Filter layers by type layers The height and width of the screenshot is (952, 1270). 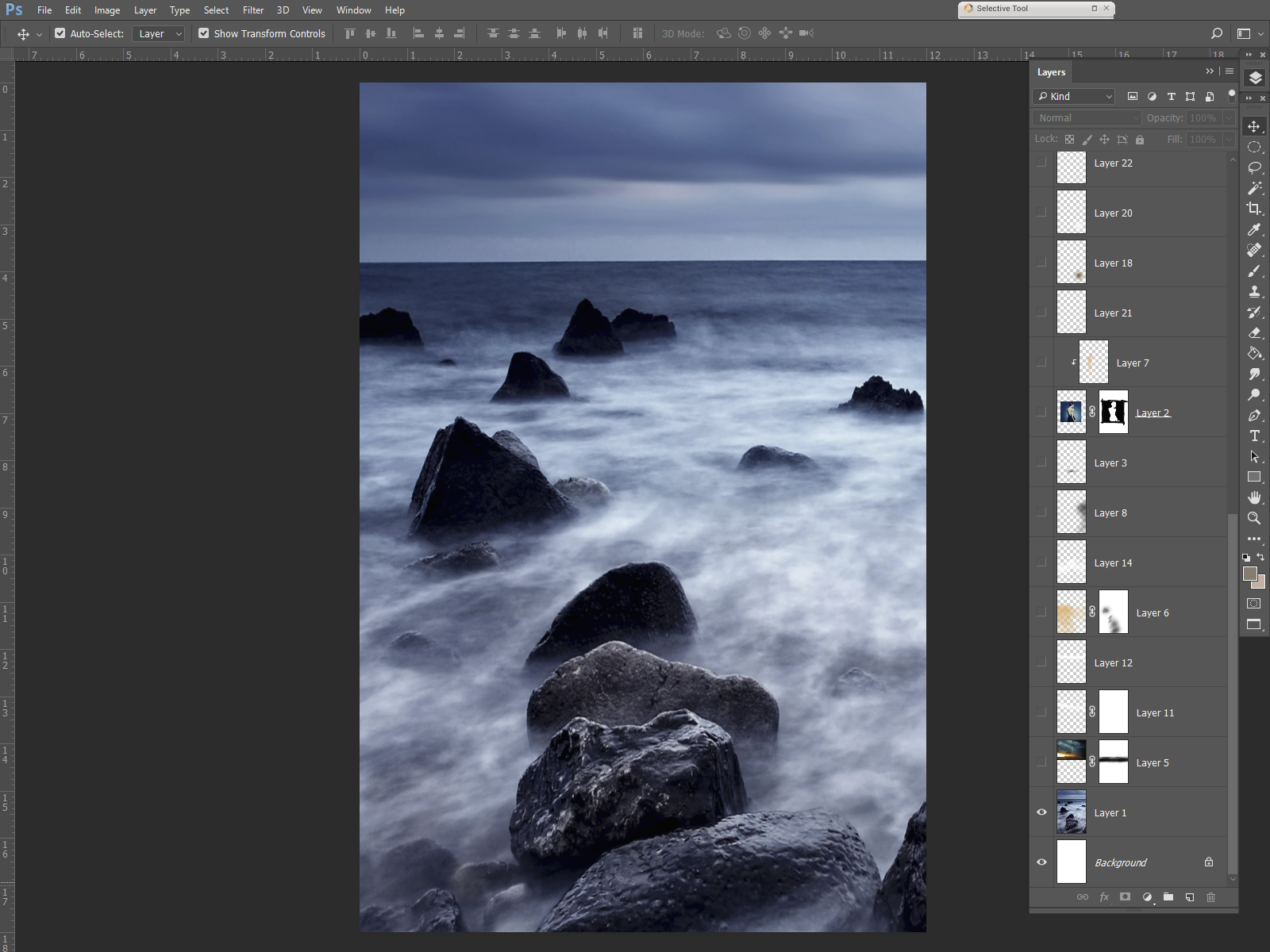click(1171, 97)
